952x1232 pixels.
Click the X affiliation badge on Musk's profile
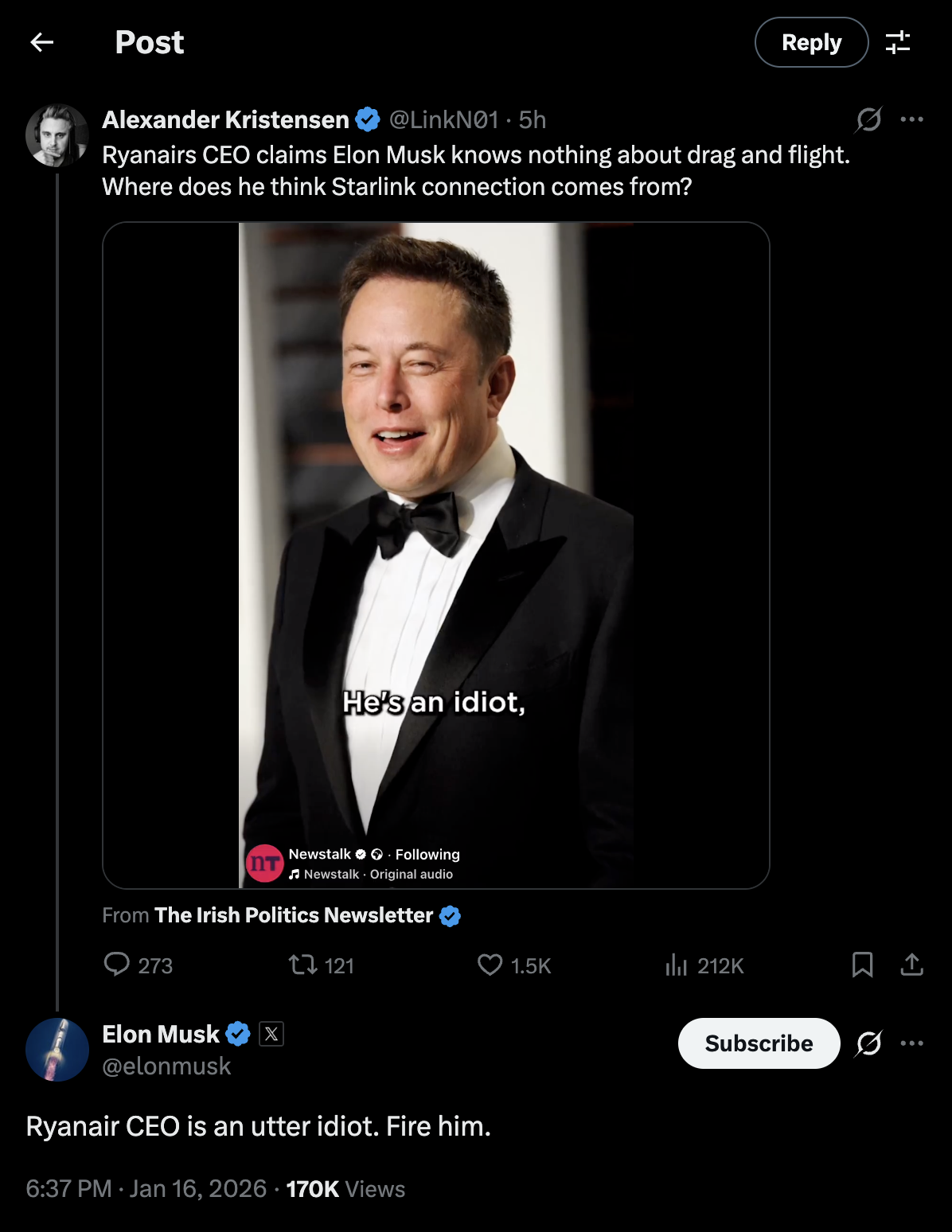(x=271, y=1033)
